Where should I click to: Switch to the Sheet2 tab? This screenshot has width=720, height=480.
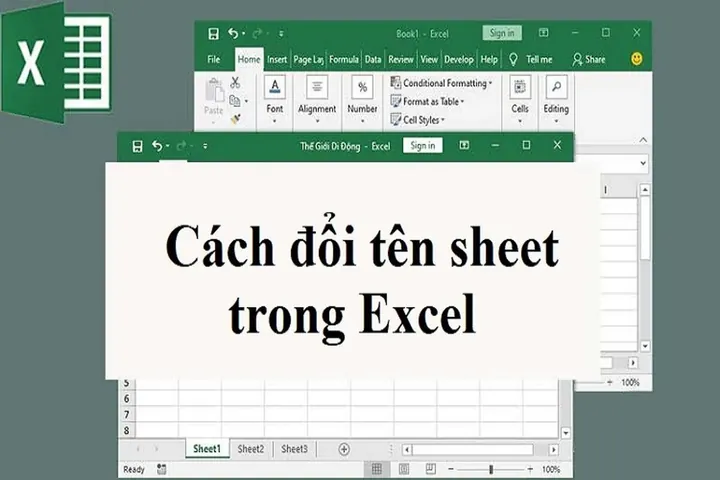(x=251, y=449)
